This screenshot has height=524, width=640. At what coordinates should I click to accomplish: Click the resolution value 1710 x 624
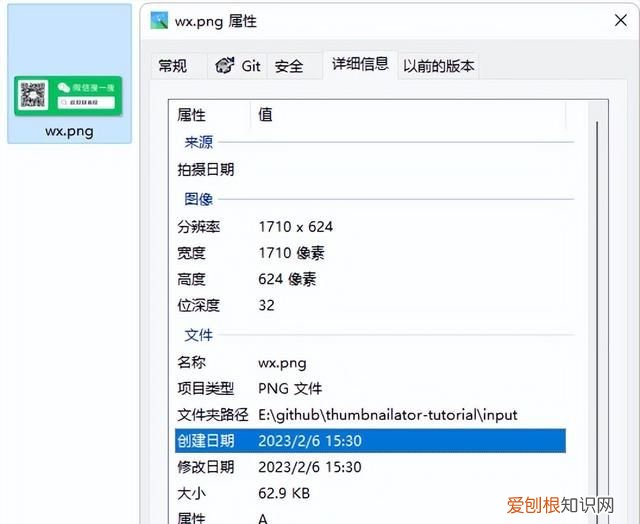pyautogui.click(x=296, y=226)
